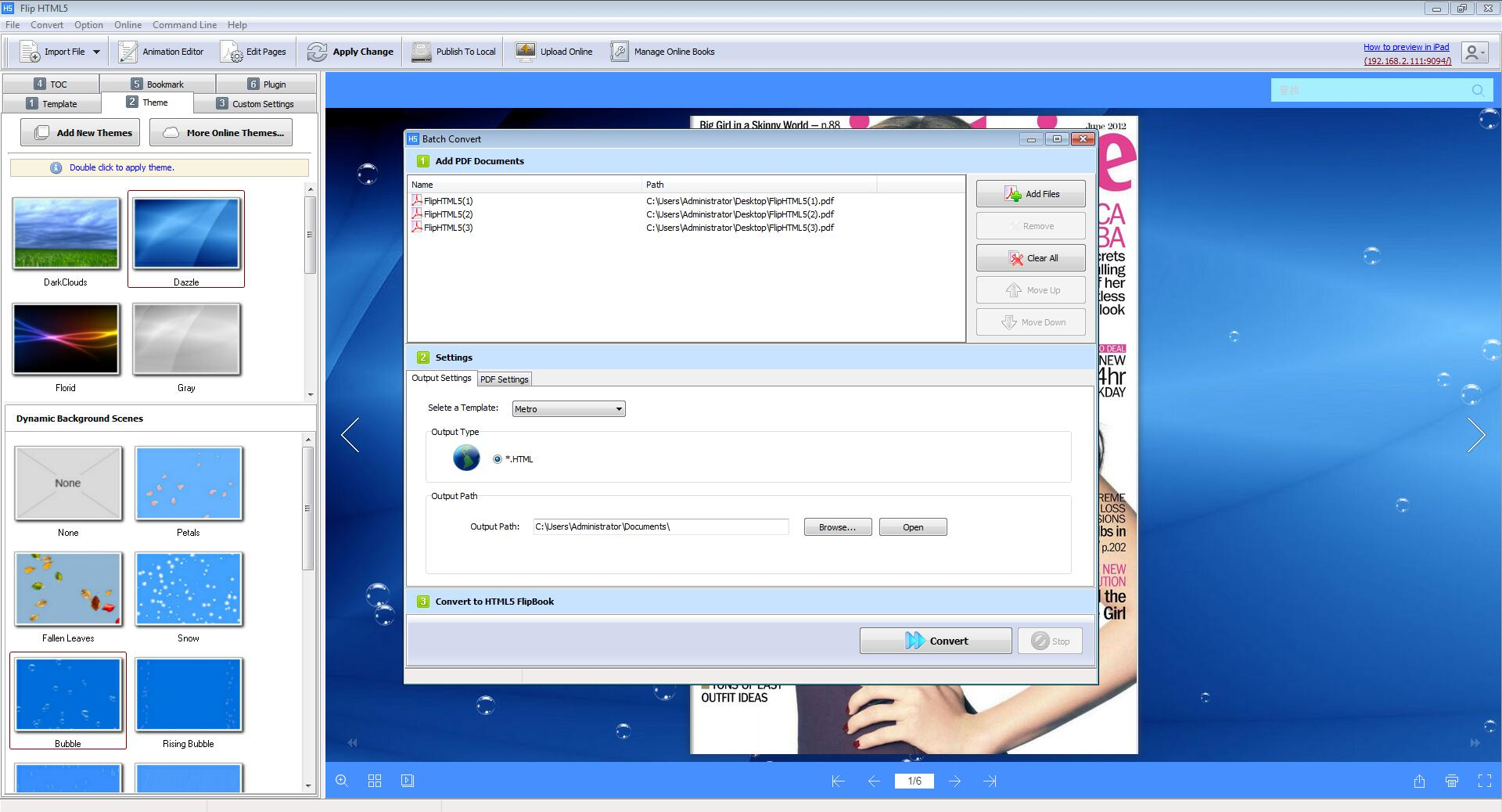Open the page thumbnails grid icon
The height and width of the screenshot is (812, 1502).
point(375,781)
